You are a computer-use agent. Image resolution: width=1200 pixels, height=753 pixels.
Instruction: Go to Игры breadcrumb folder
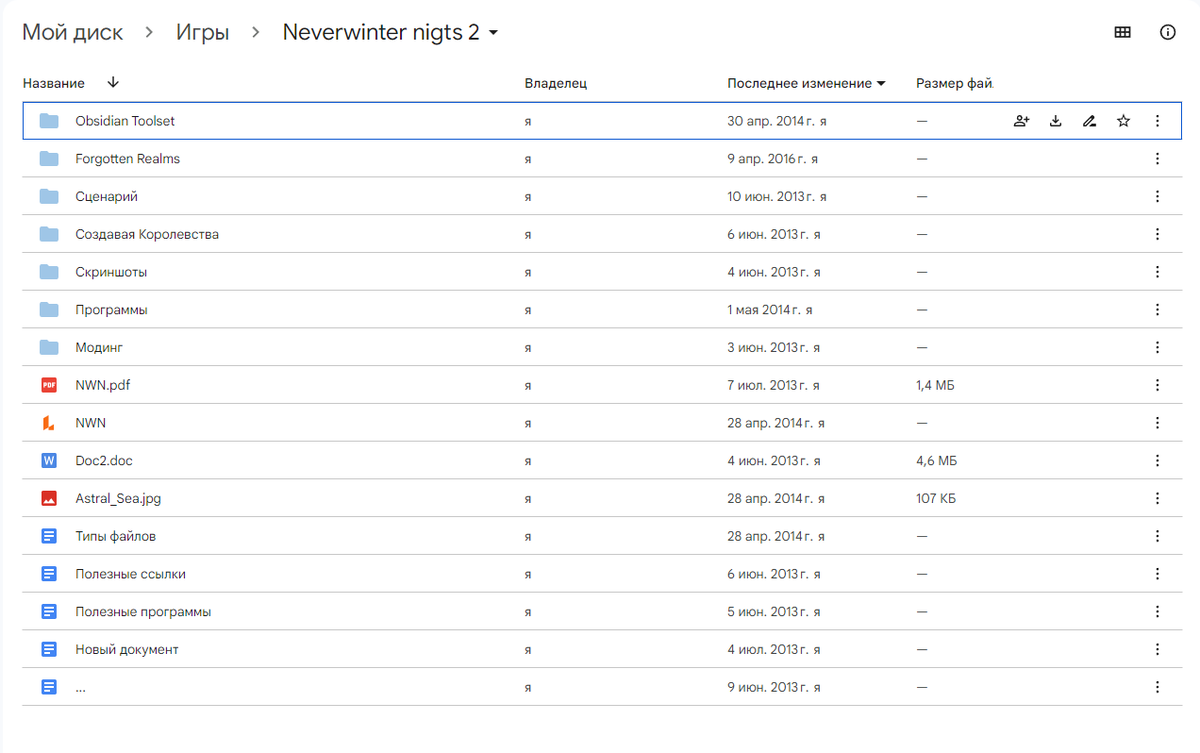tap(203, 32)
